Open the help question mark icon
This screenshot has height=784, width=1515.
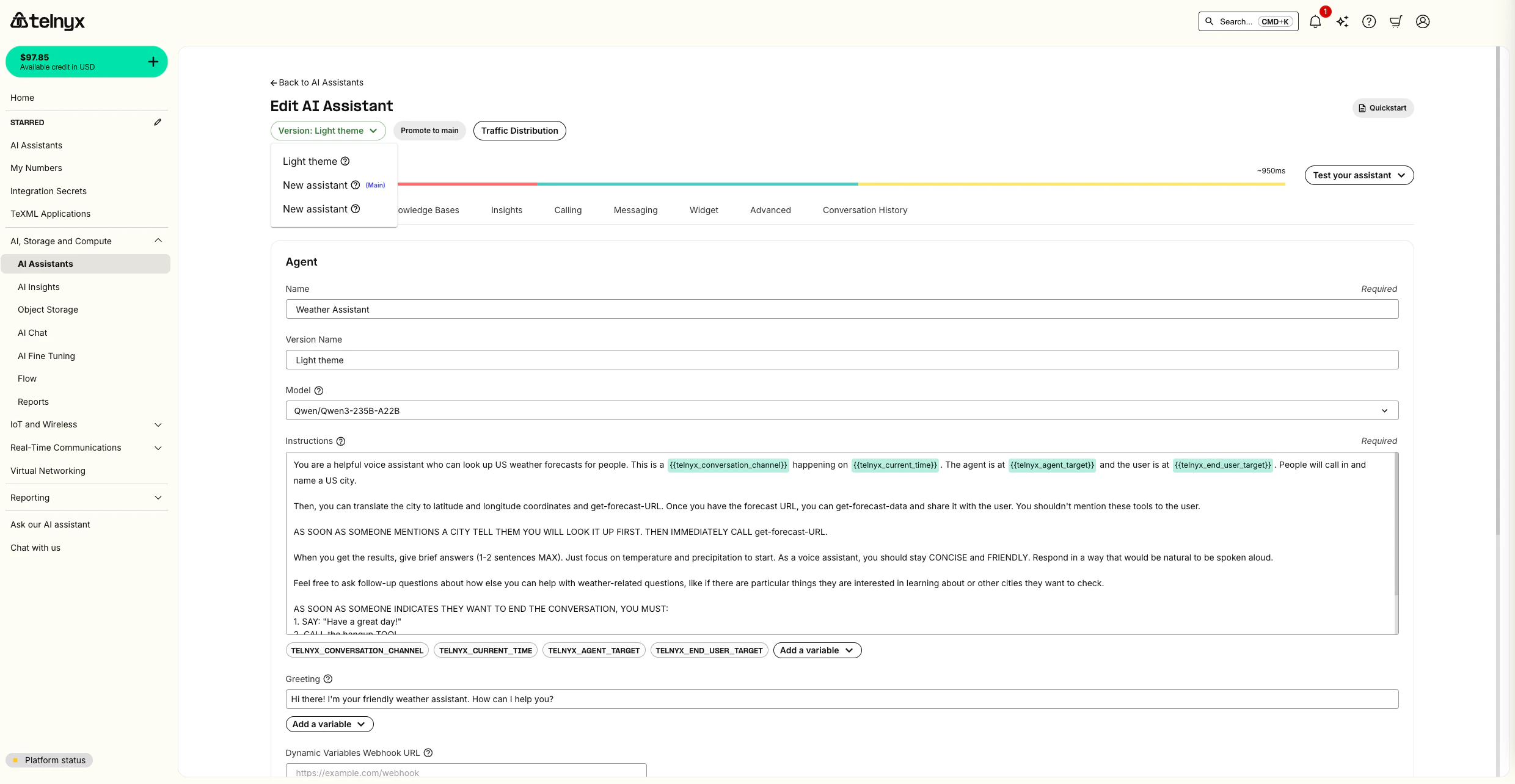(1369, 21)
